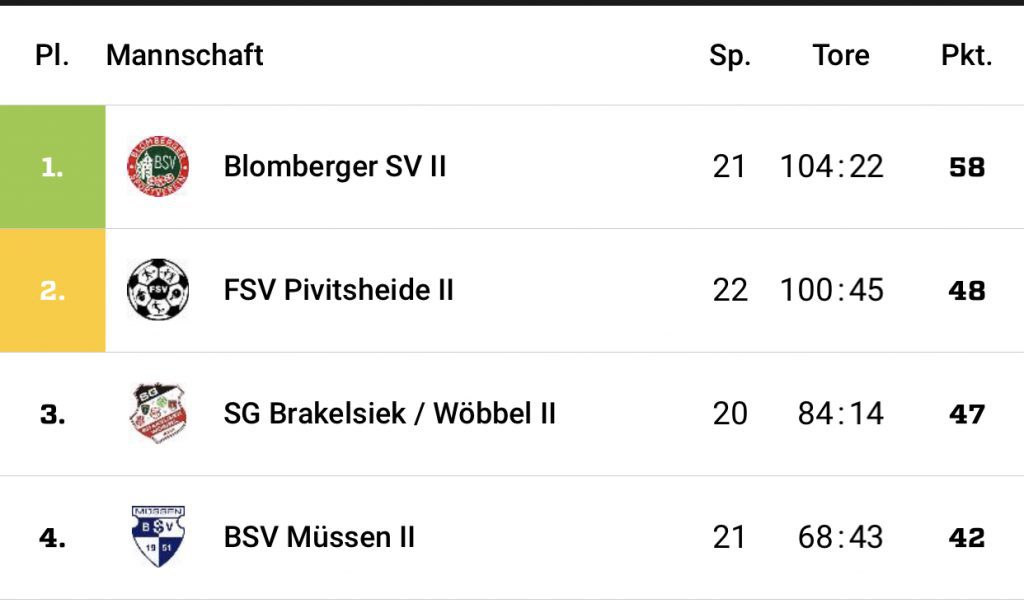The height and width of the screenshot is (608, 1024).
Task: Sort by the Pkt. points column header
Action: point(967,56)
